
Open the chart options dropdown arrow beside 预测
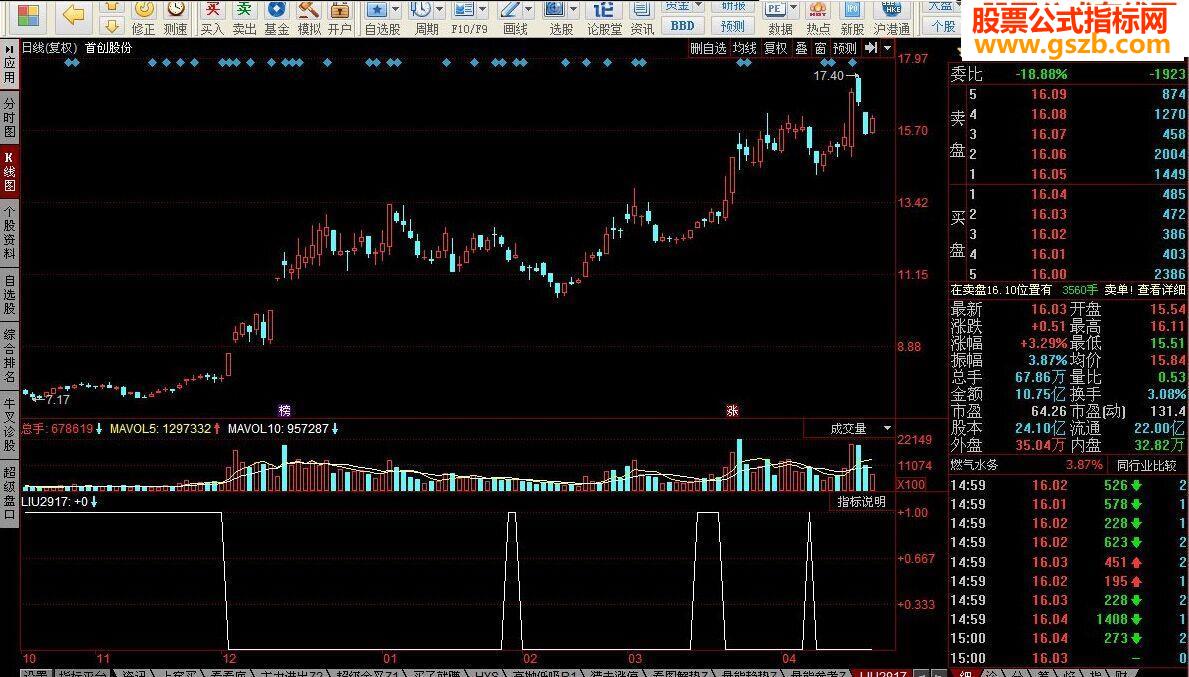point(888,49)
